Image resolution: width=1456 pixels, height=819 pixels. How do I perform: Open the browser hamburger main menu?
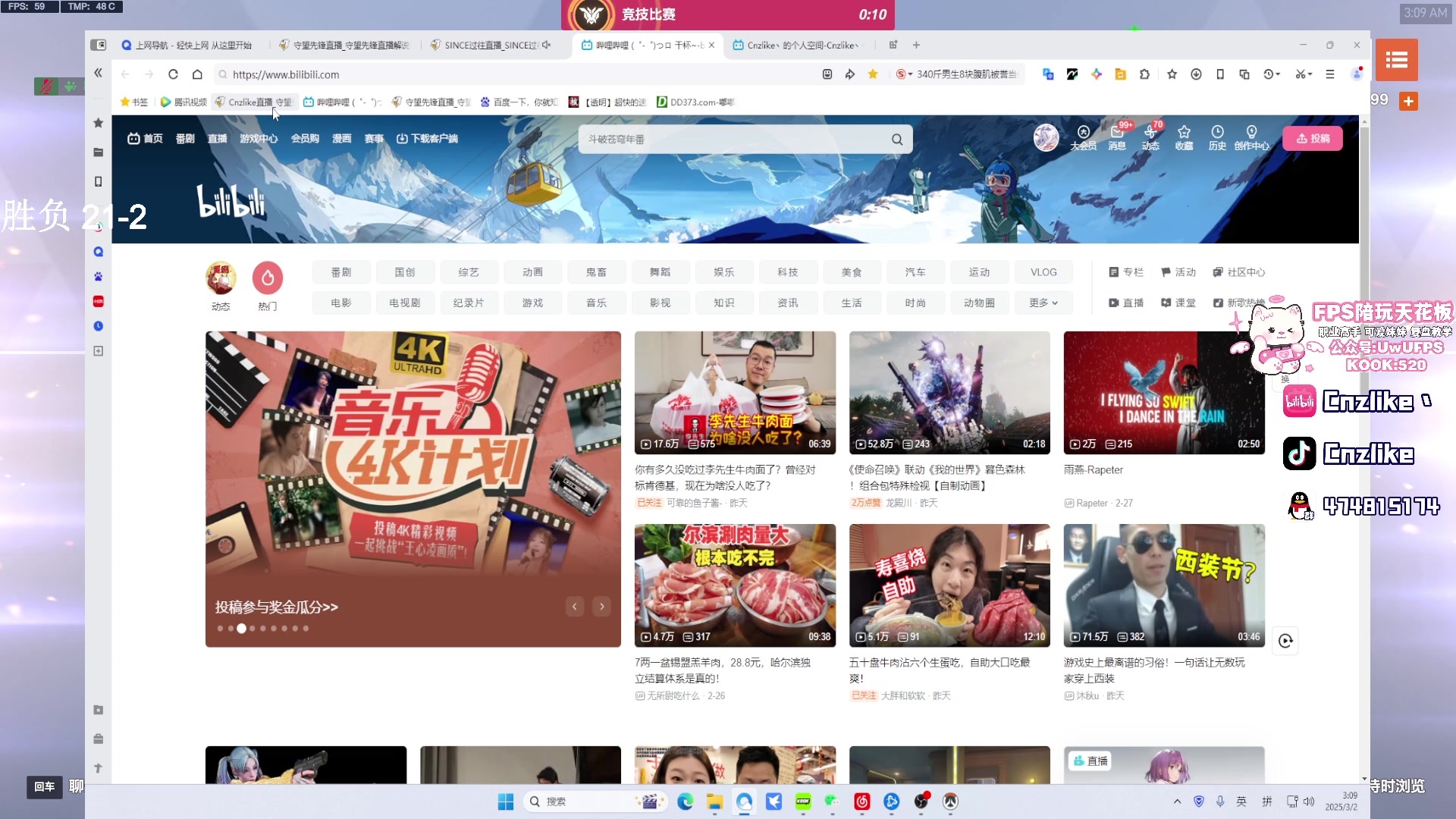1329,74
